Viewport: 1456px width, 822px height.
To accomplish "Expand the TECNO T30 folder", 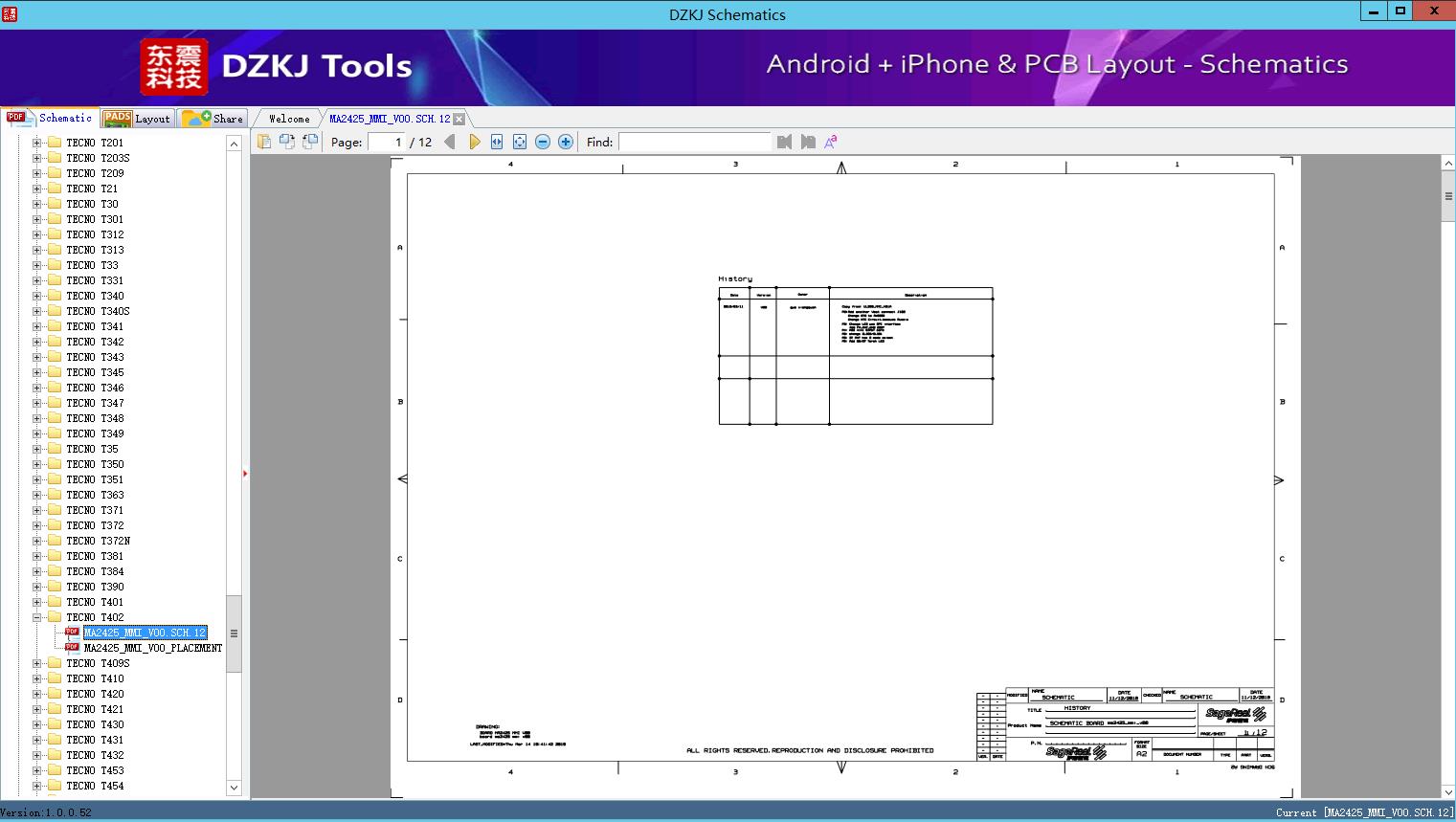I will click(37, 204).
